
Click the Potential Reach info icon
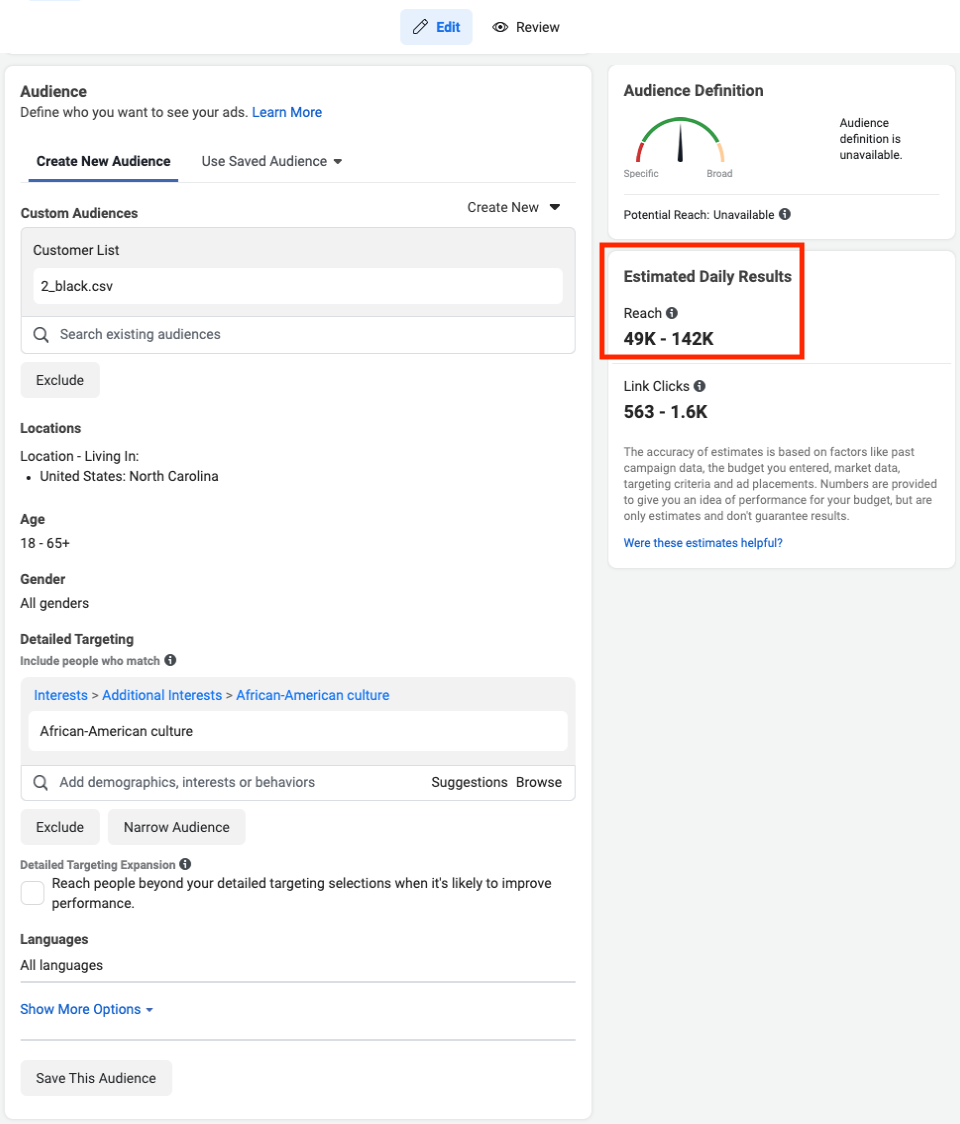[785, 214]
